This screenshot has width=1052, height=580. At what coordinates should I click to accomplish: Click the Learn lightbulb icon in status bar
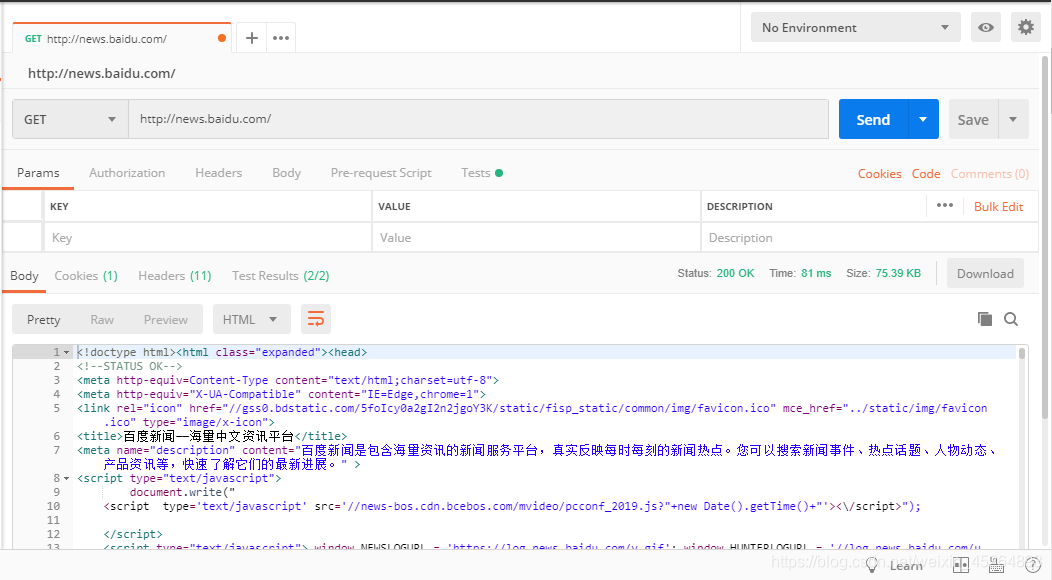[x=872, y=565]
